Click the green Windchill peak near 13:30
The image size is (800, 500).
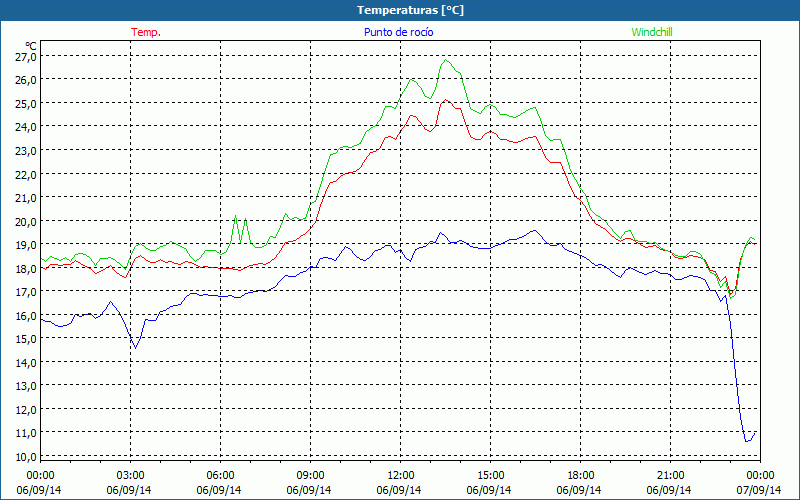tap(446, 60)
